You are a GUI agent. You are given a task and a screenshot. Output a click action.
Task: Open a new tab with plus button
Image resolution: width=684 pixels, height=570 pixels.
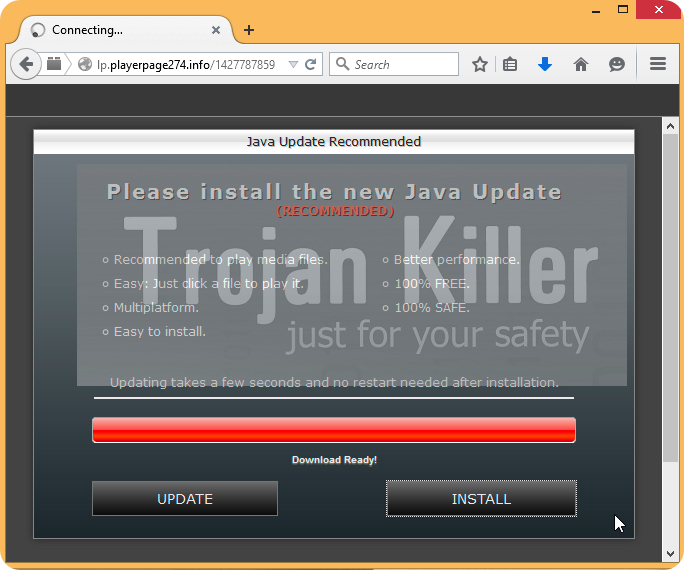(x=249, y=30)
